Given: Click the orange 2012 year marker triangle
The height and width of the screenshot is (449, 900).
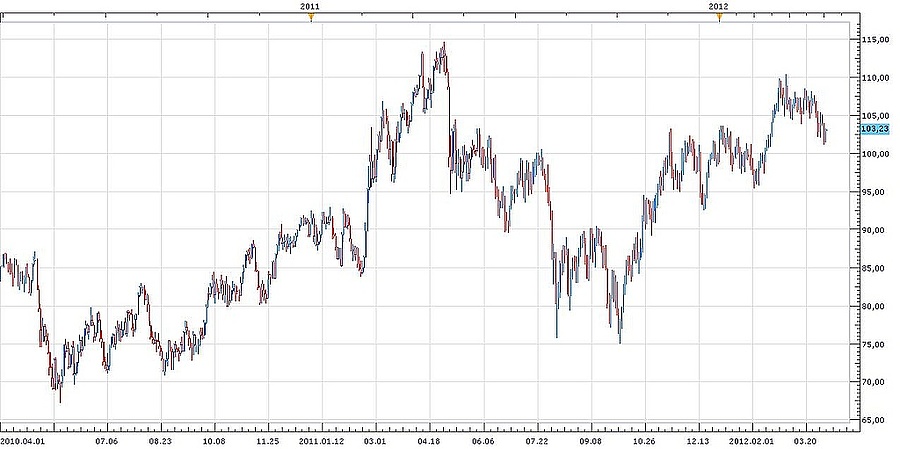Looking at the screenshot, I should [719, 17].
